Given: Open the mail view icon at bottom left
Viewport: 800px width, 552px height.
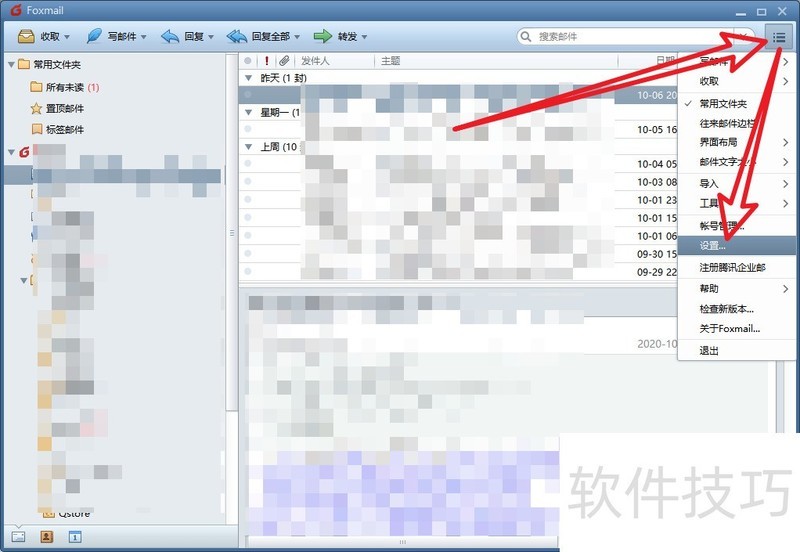Looking at the screenshot, I should tap(18, 537).
